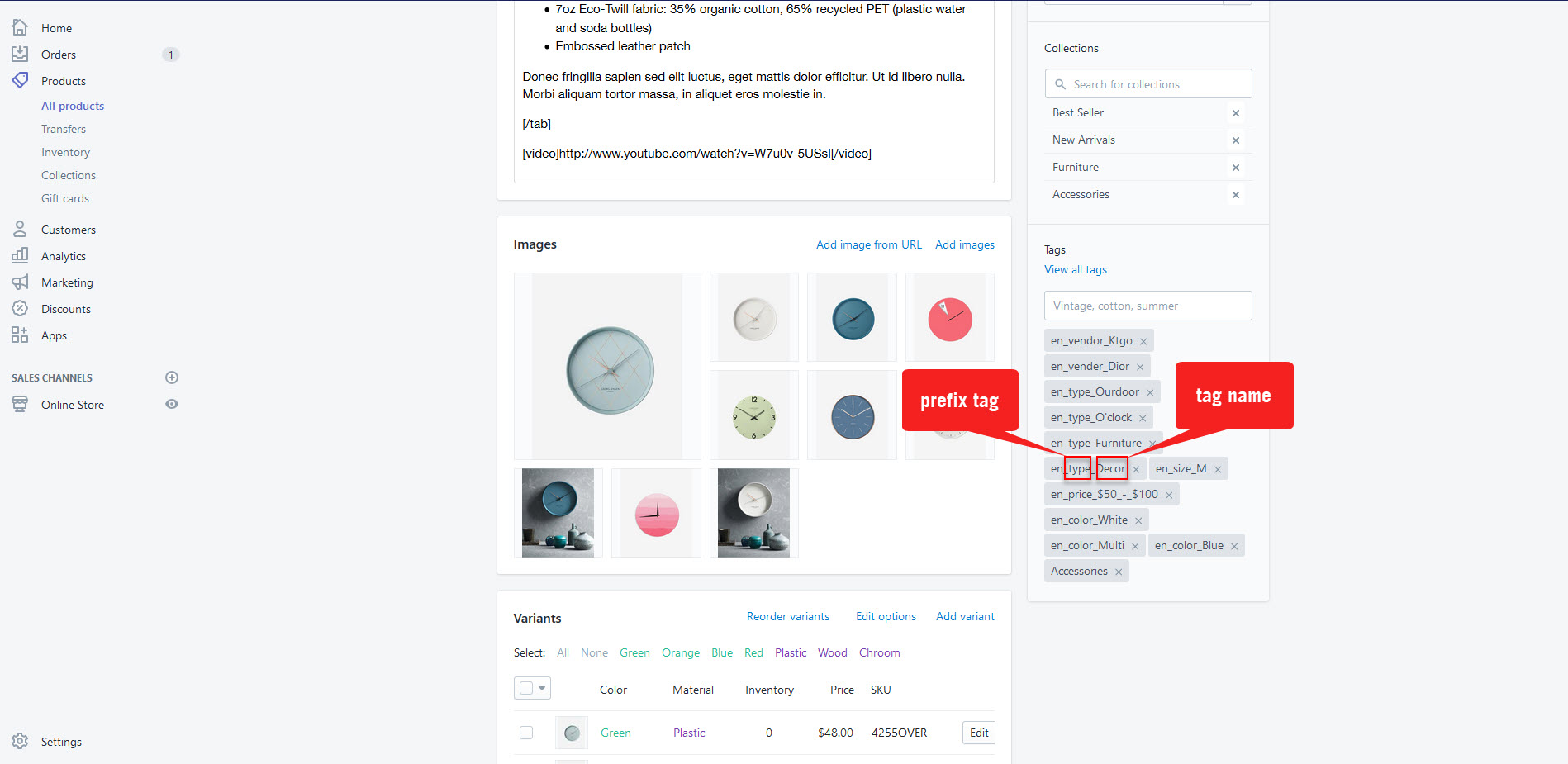Check the Green Plastic variant checkbox

526,733
